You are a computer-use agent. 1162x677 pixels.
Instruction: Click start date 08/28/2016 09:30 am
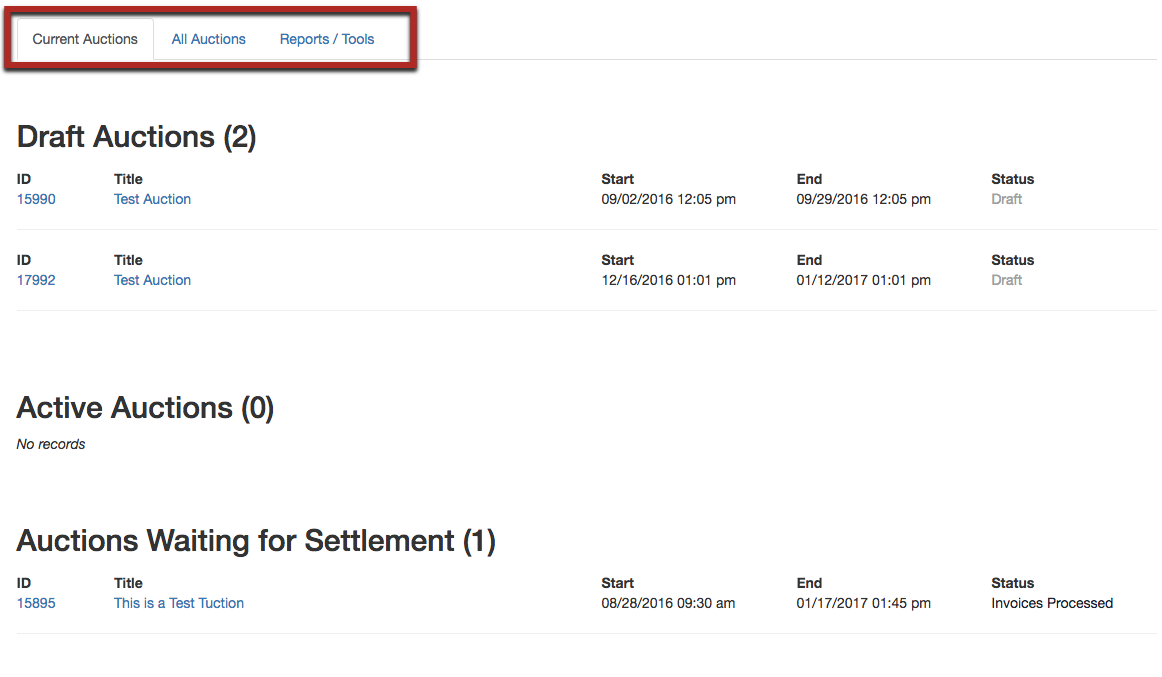point(668,603)
